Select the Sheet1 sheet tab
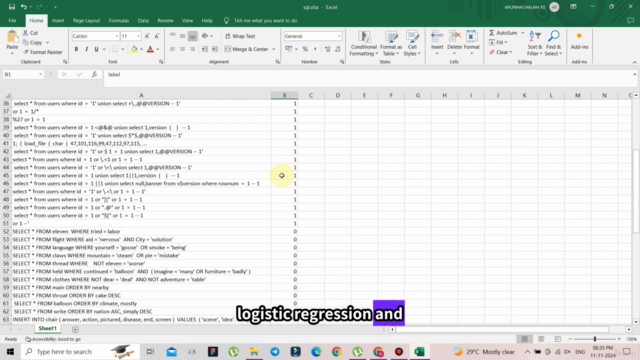 [47, 329]
